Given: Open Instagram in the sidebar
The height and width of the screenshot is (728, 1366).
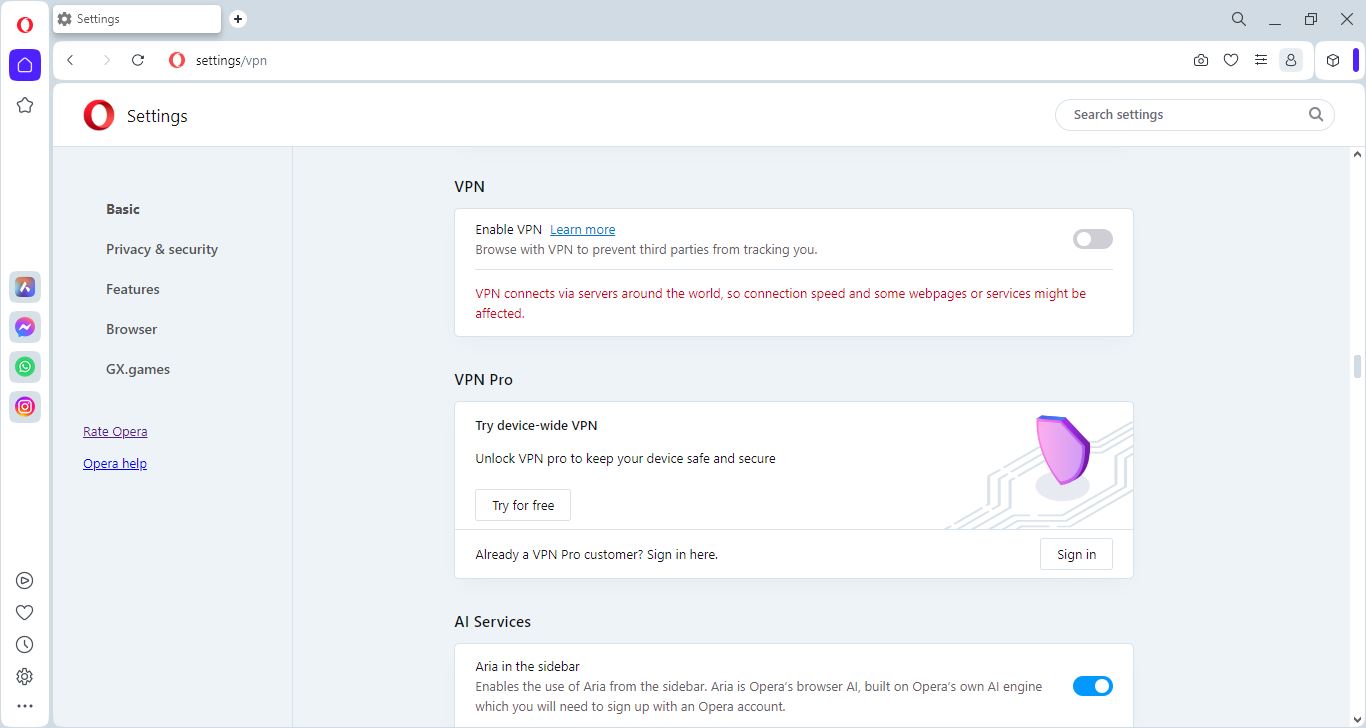Looking at the screenshot, I should pyautogui.click(x=25, y=407).
